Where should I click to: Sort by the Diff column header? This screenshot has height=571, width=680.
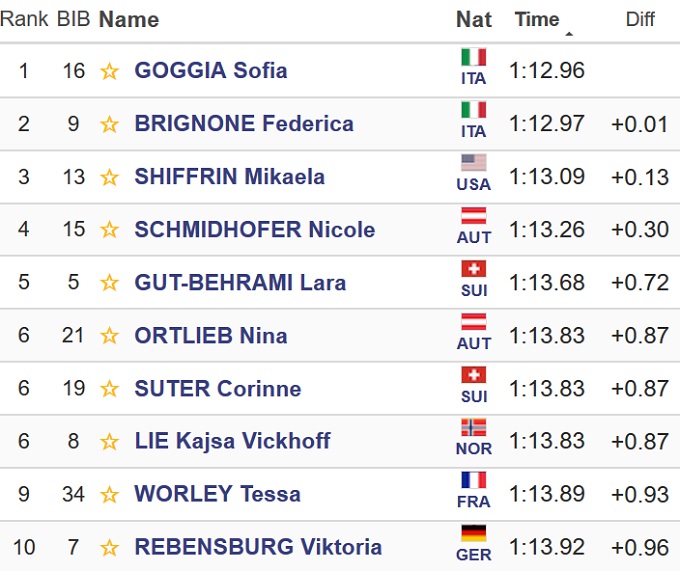tap(640, 19)
